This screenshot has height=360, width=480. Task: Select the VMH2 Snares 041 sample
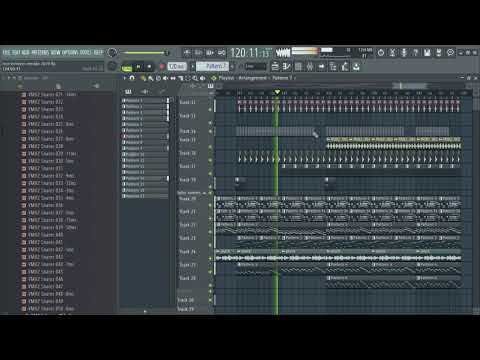pos(42,242)
